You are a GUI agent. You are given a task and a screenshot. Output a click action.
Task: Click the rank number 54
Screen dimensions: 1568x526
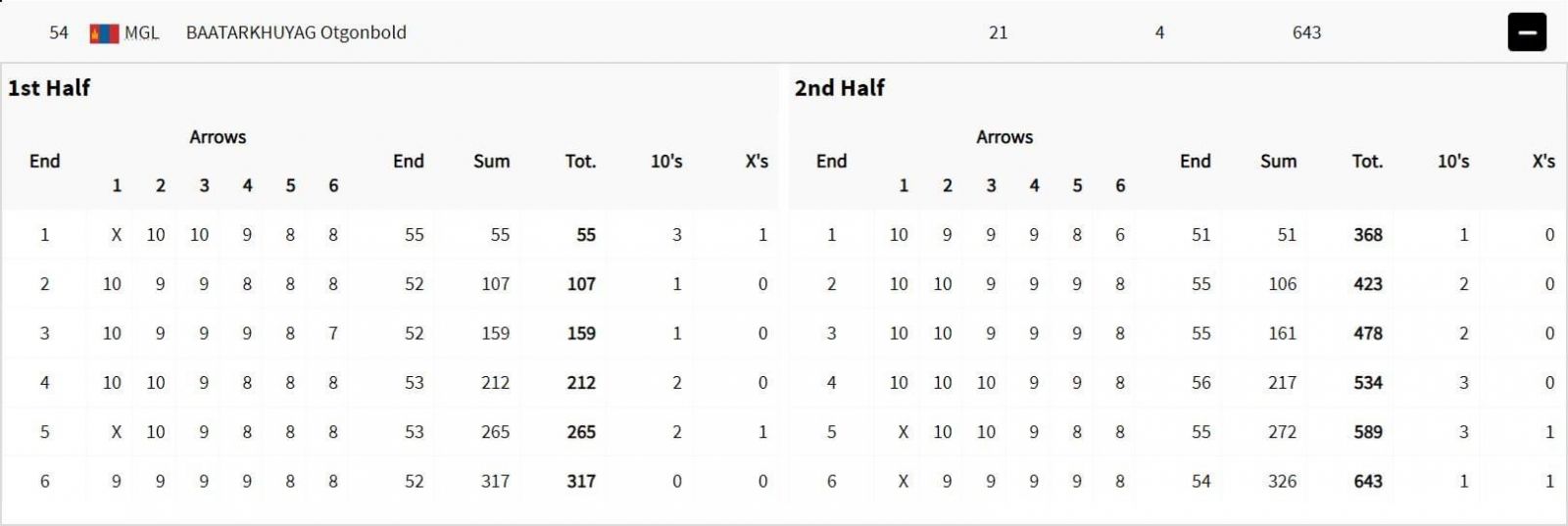(59, 32)
